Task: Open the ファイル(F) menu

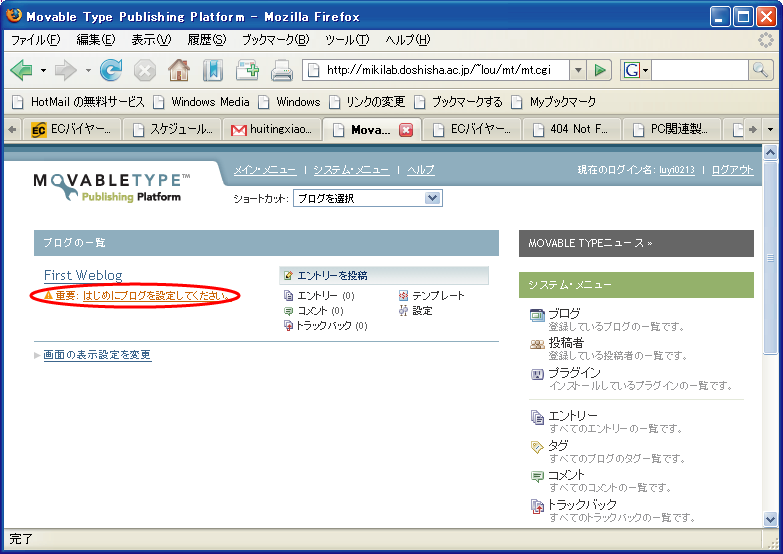Action: point(36,40)
